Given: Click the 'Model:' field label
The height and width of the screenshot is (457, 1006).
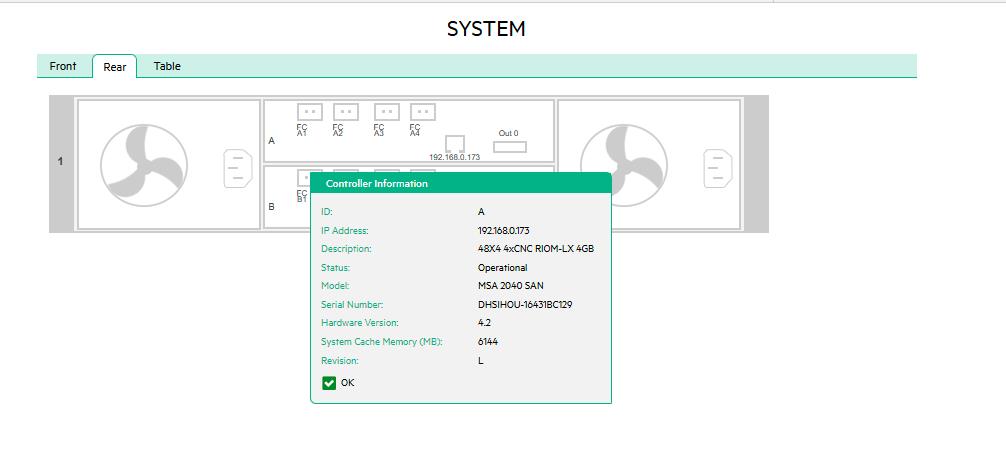Looking at the screenshot, I should tap(335, 286).
